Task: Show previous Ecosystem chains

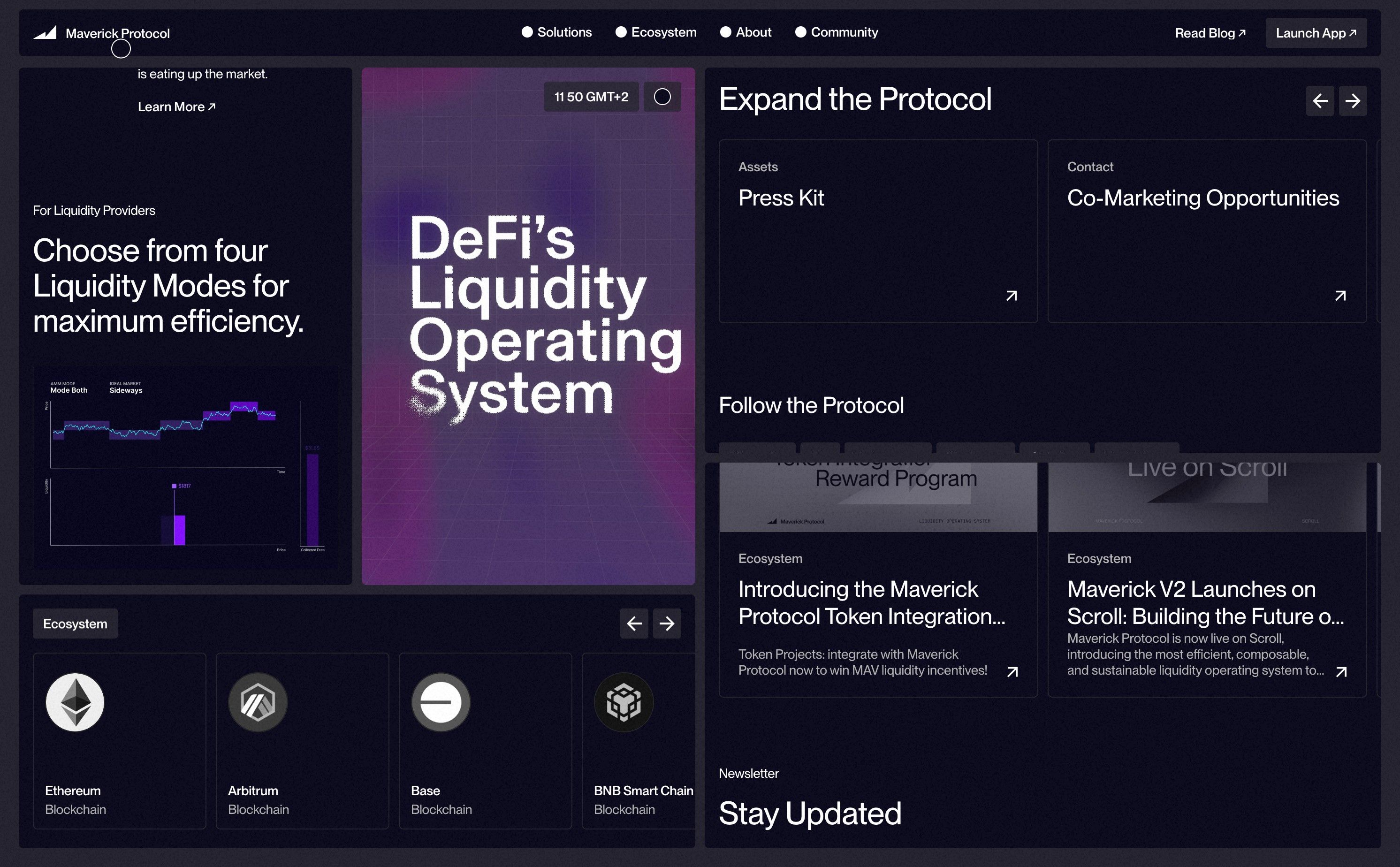Action: click(634, 624)
